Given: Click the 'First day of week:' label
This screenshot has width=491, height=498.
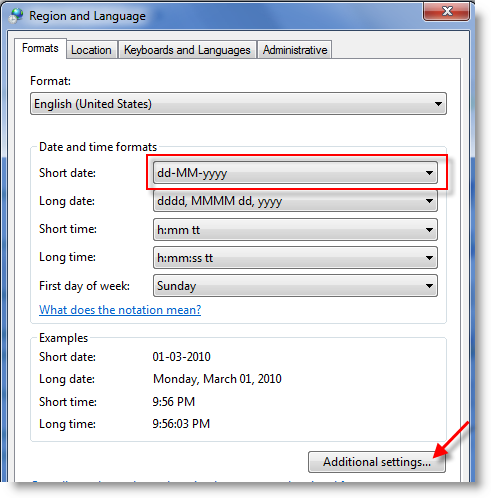Looking at the screenshot, I should click(x=84, y=286).
